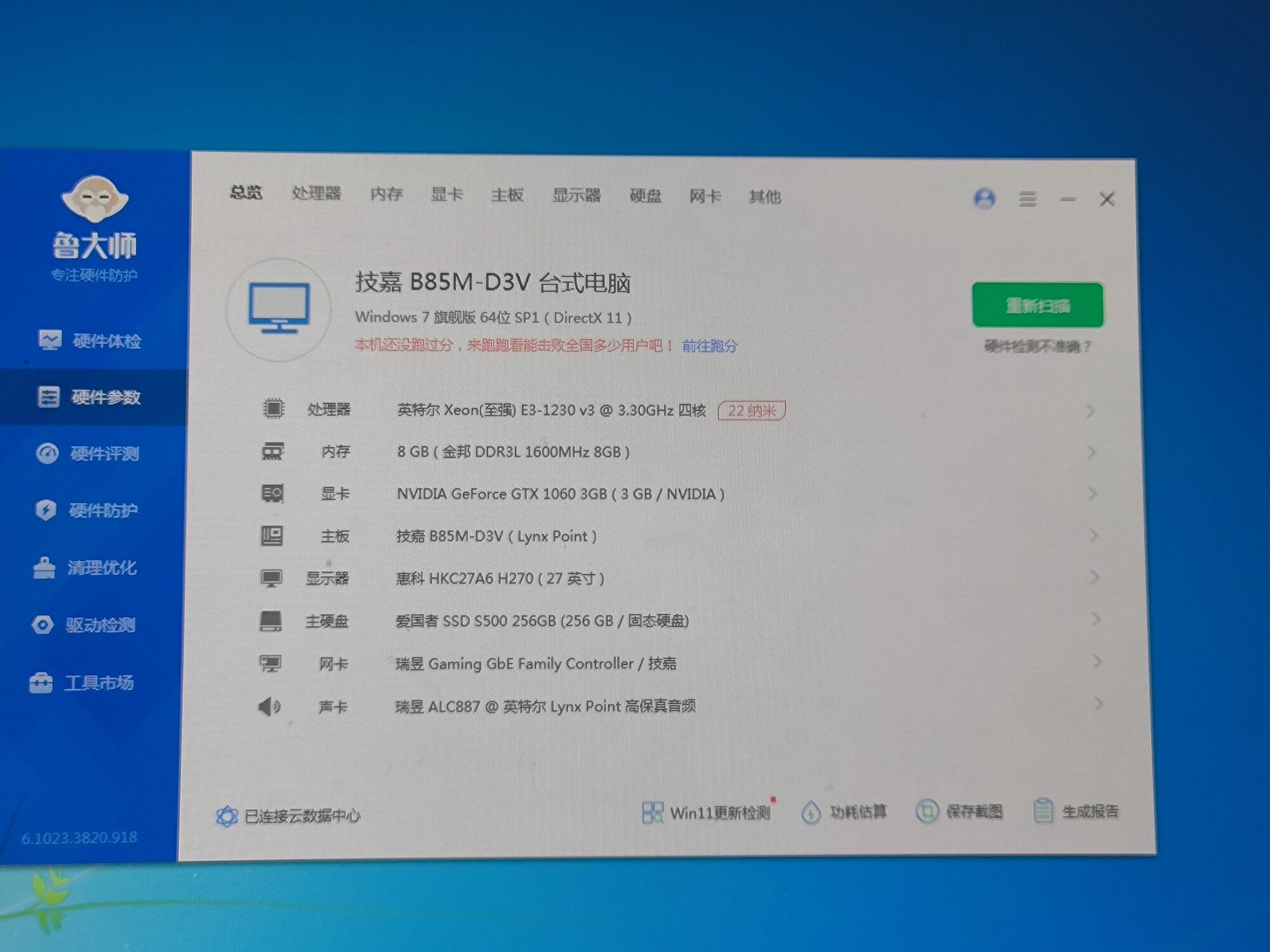Expand the 处理器 row chevron
Viewport: 1270px width, 952px height.
click(x=1090, y=411)
